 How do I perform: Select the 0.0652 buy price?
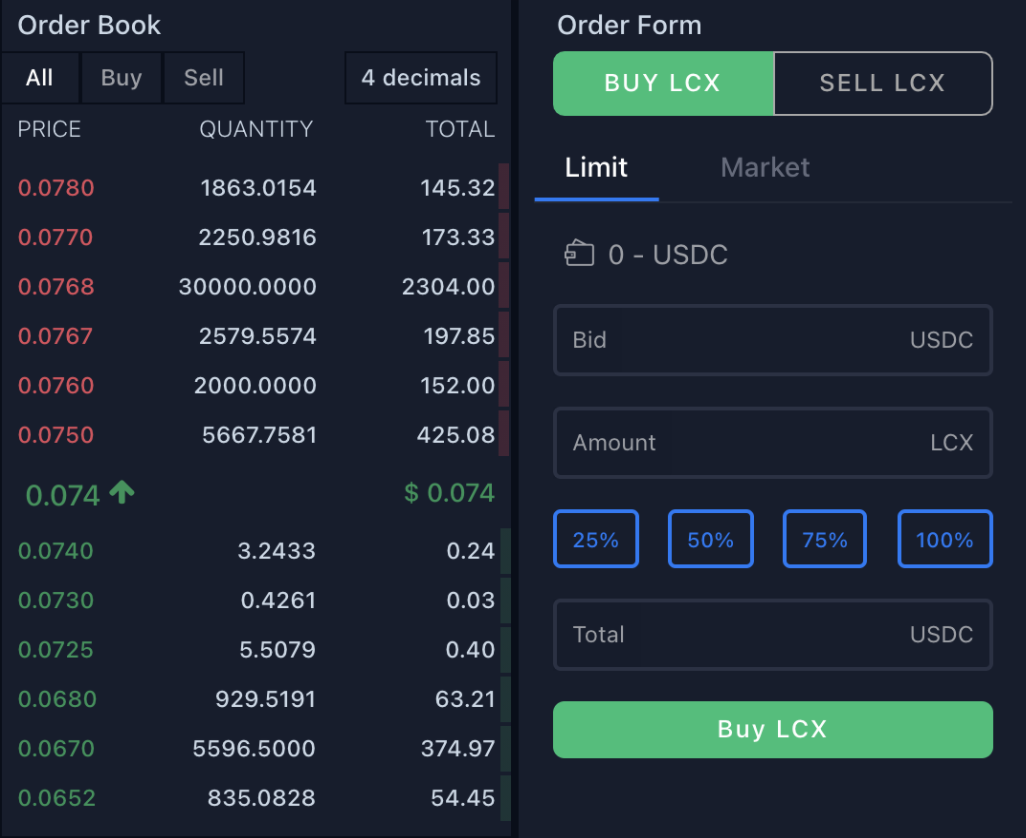point(57,798)
